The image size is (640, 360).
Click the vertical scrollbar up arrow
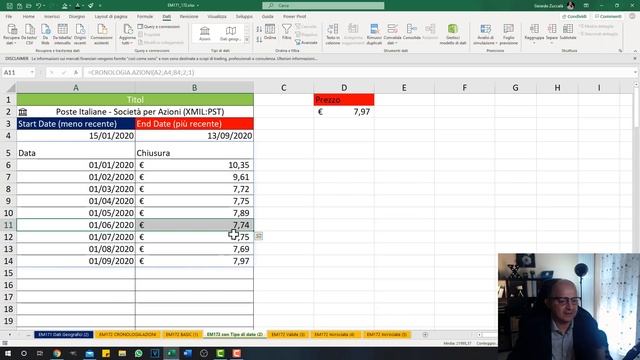coord(636,84)
